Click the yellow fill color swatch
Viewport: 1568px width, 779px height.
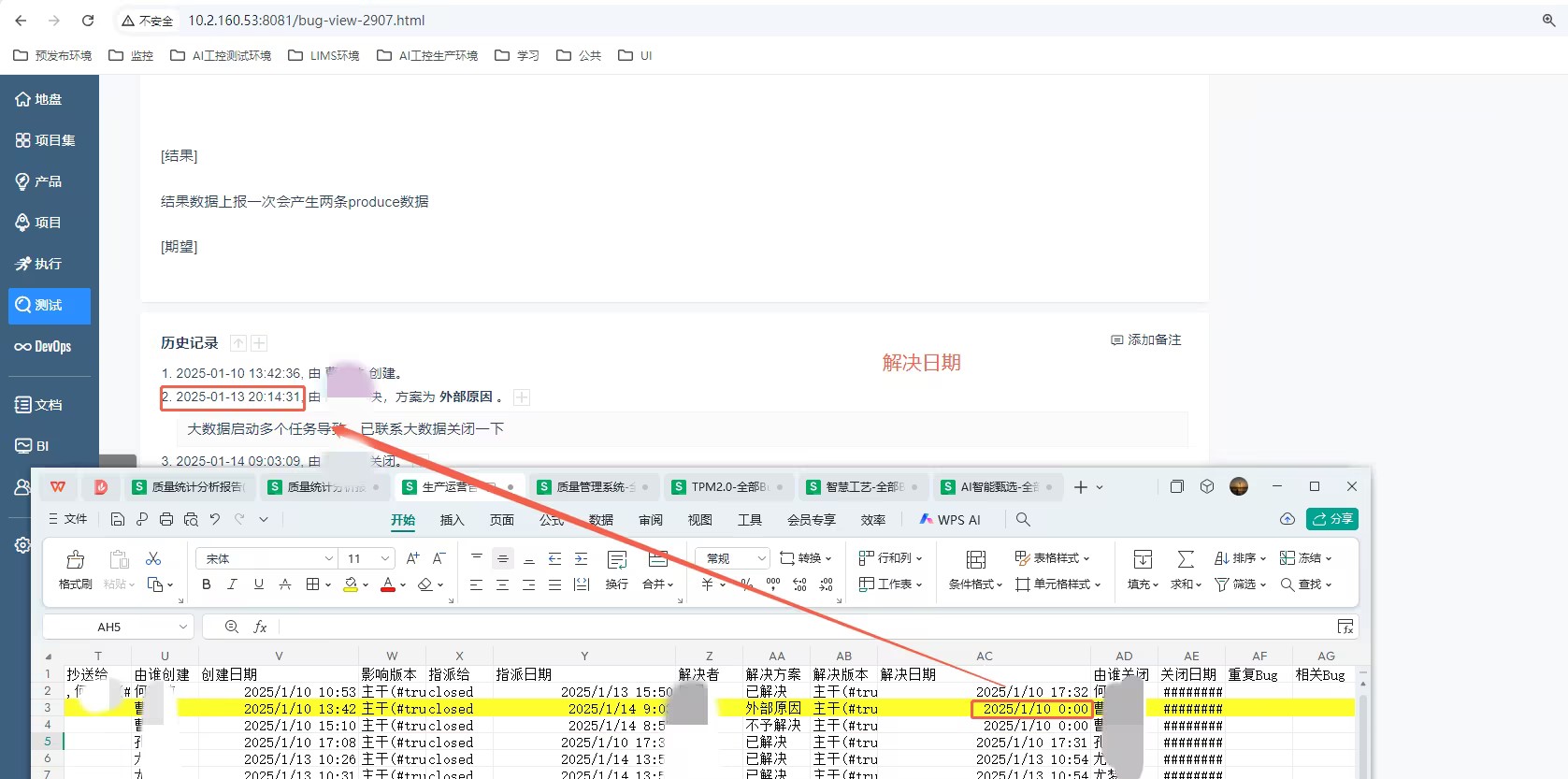pyautogui.click(x=351, y=584)
